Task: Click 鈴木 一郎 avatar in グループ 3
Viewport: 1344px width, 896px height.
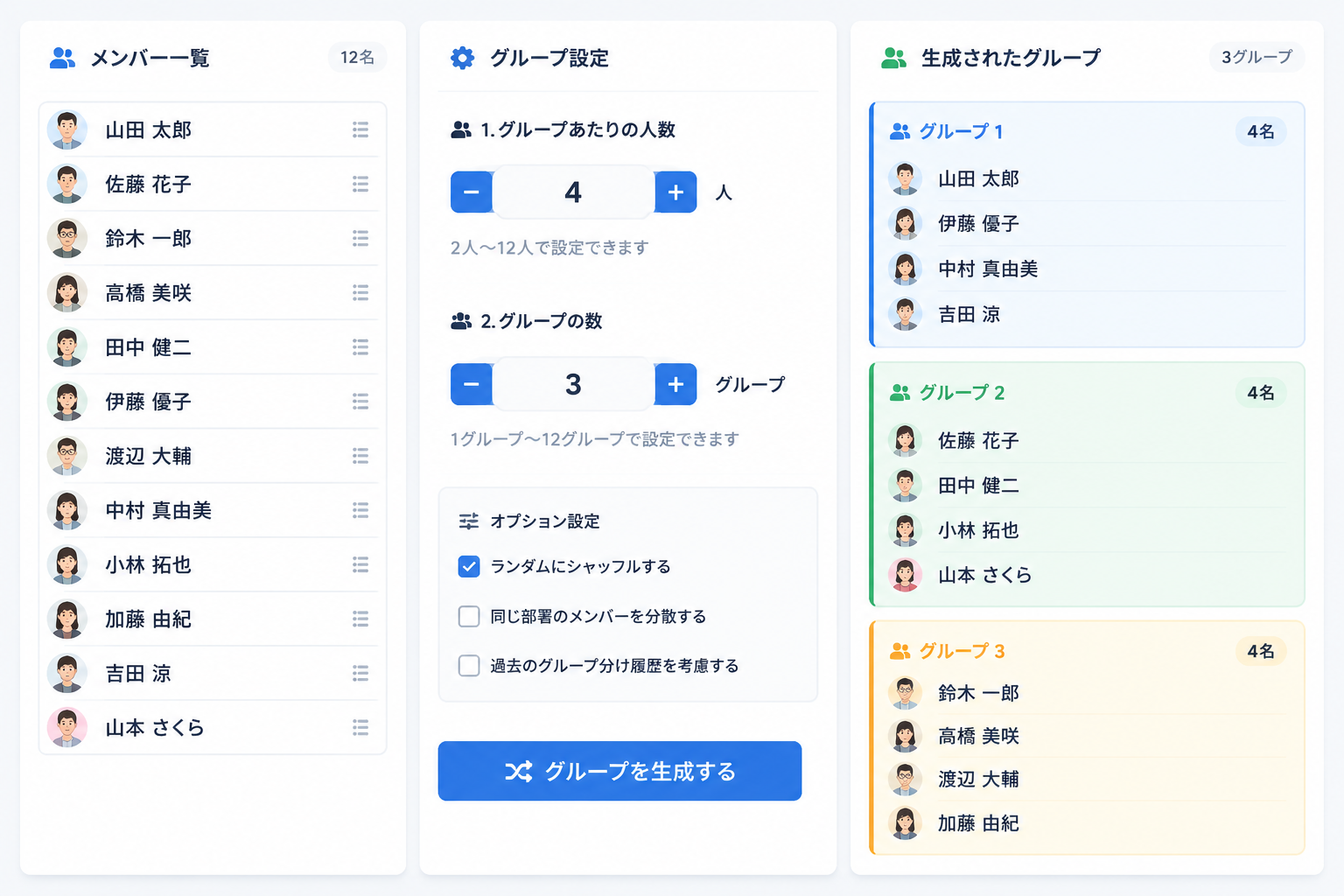Action: pos(905,693)
